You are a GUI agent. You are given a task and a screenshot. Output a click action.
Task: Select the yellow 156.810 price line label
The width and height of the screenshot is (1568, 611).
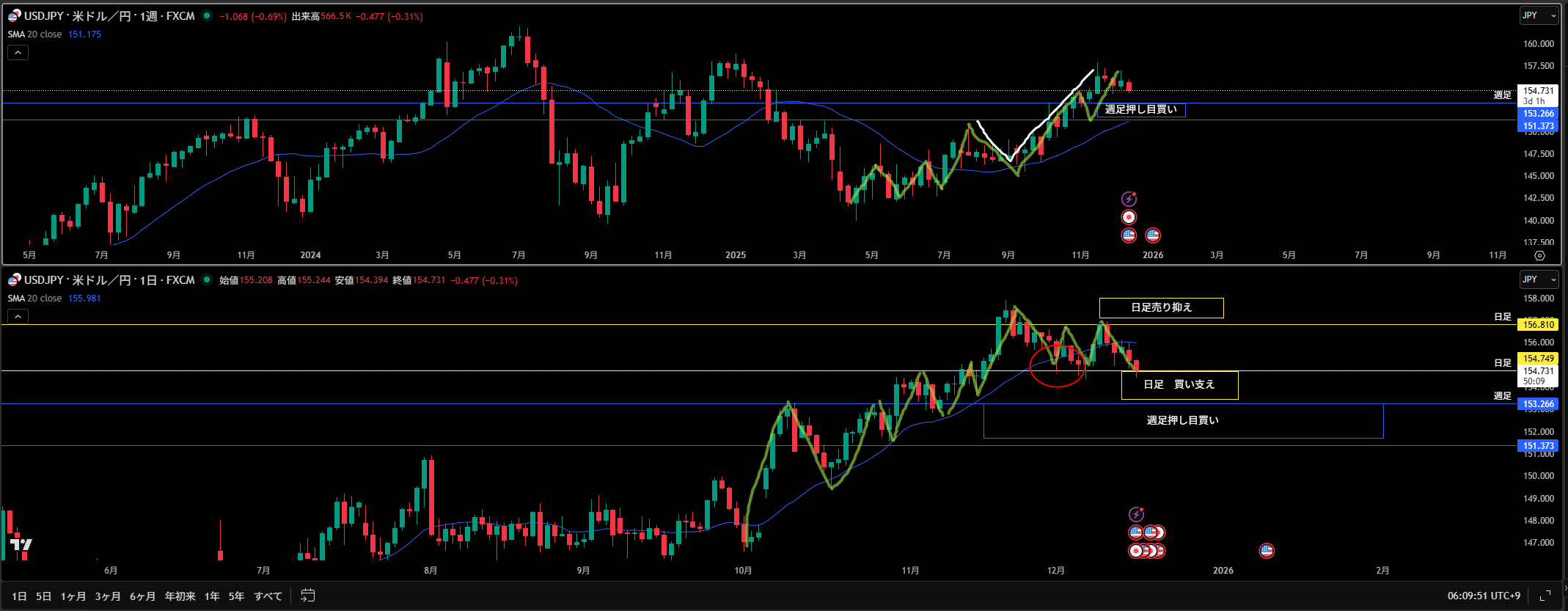pos(1538,324)
